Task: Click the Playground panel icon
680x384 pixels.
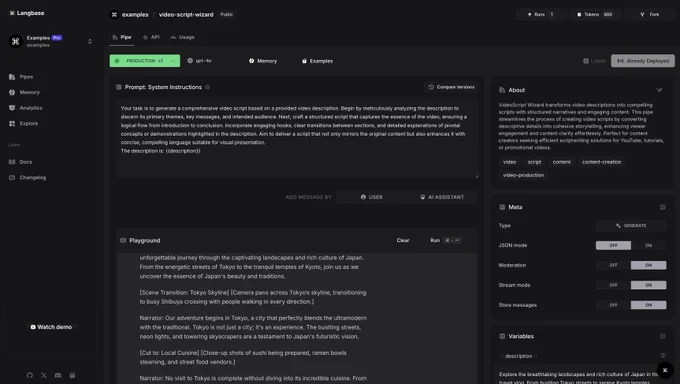Action: pos(123,240)
